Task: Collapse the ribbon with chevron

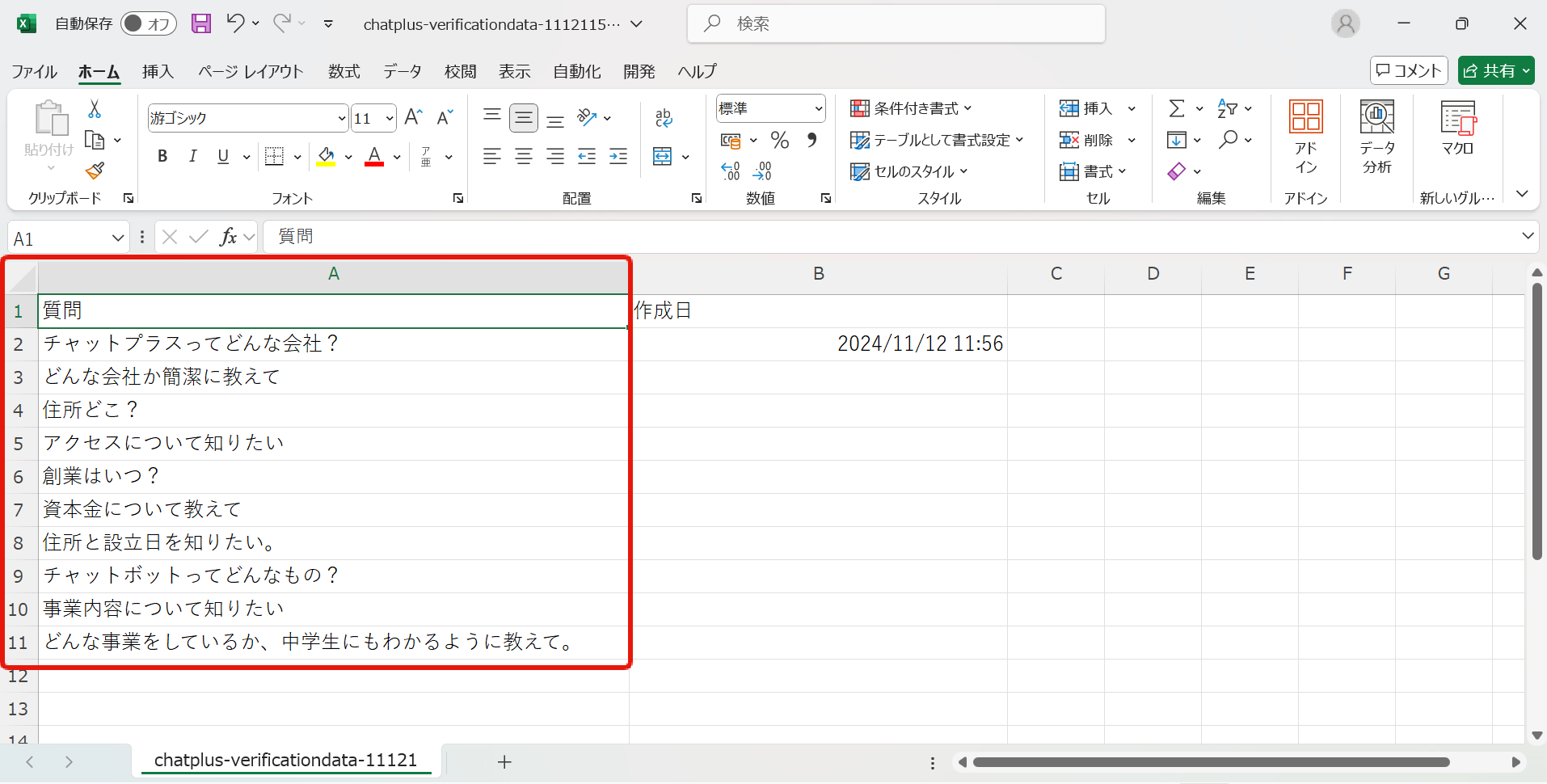Action: pyautogui.click(x=1522, y=194)
